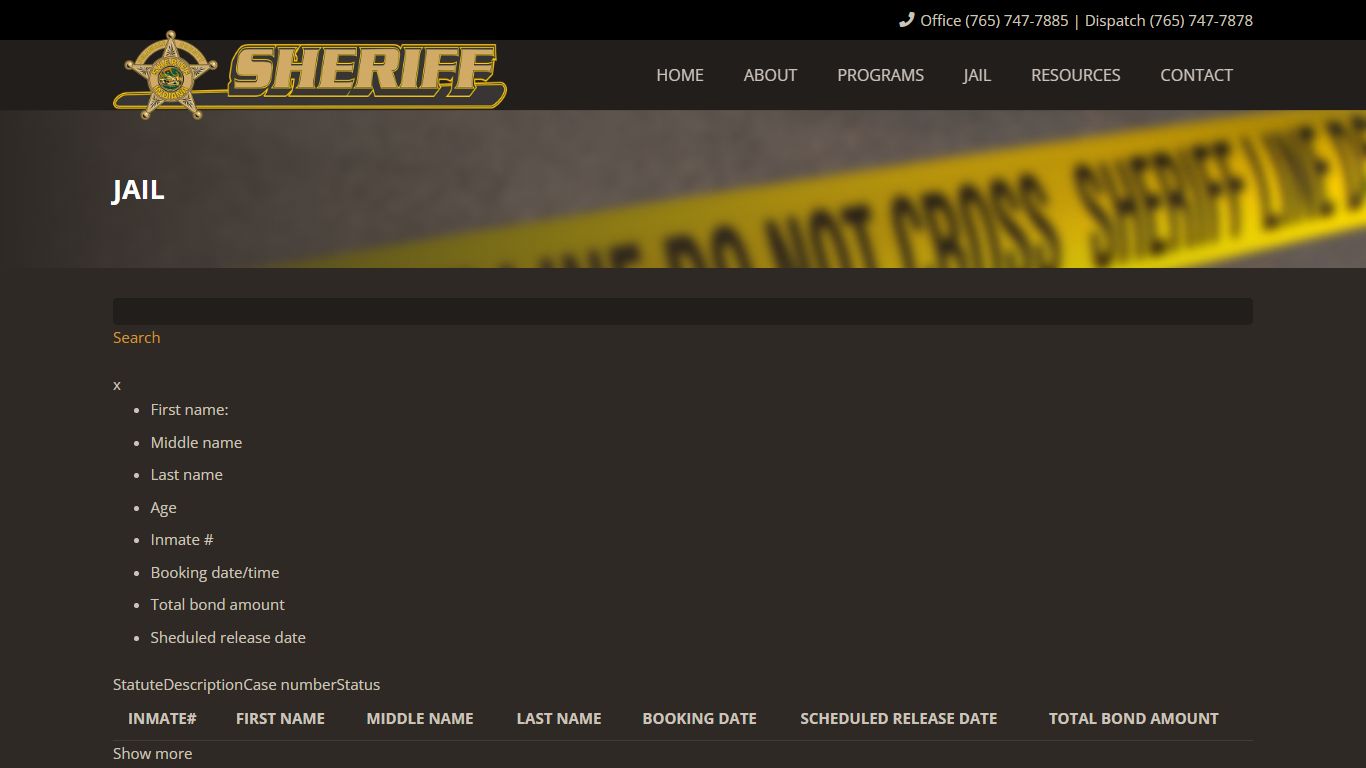This screenshot has height=768, width=1366.
Task: Click the Show more link
Action: [x=152, y=753]
